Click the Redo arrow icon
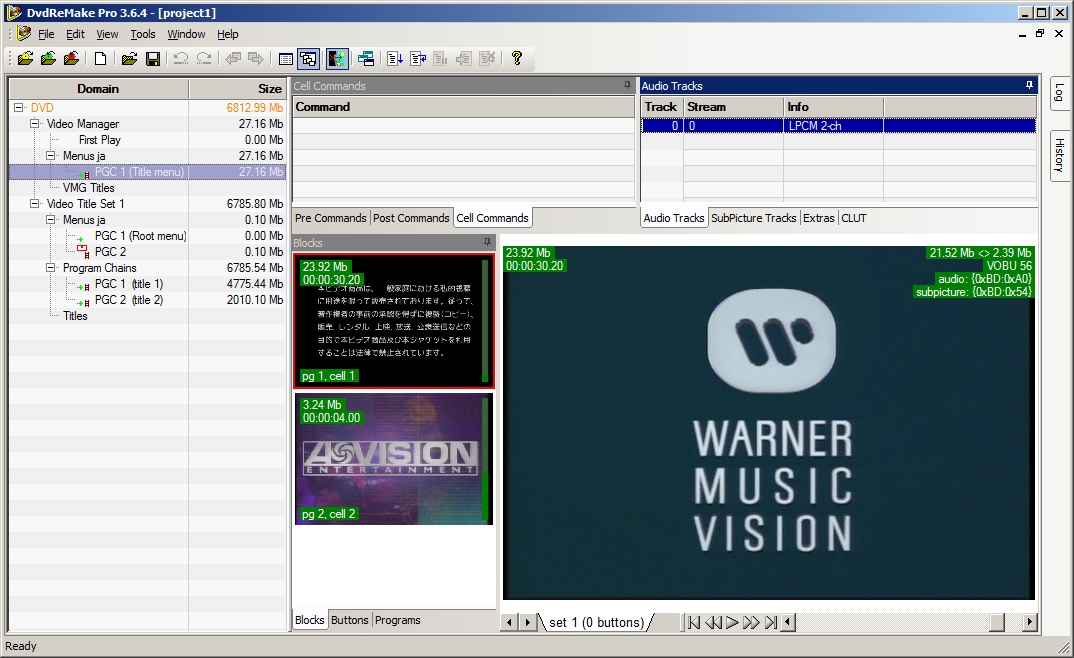The height and width of the screenshot is (658, 1074). 204,59
